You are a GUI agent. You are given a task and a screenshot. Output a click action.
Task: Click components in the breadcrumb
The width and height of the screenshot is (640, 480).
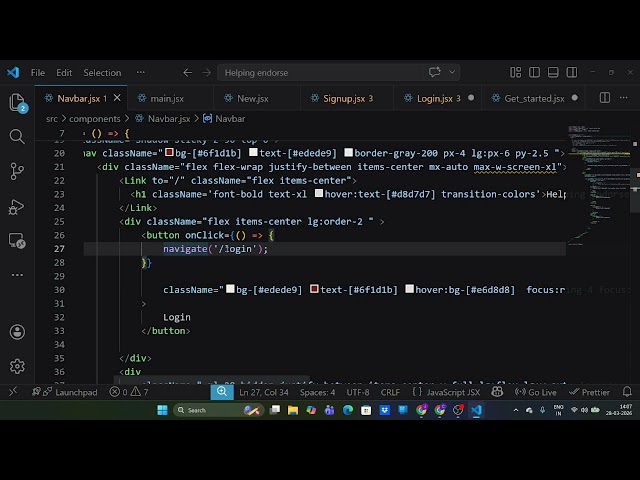click(x=95, y=119)
